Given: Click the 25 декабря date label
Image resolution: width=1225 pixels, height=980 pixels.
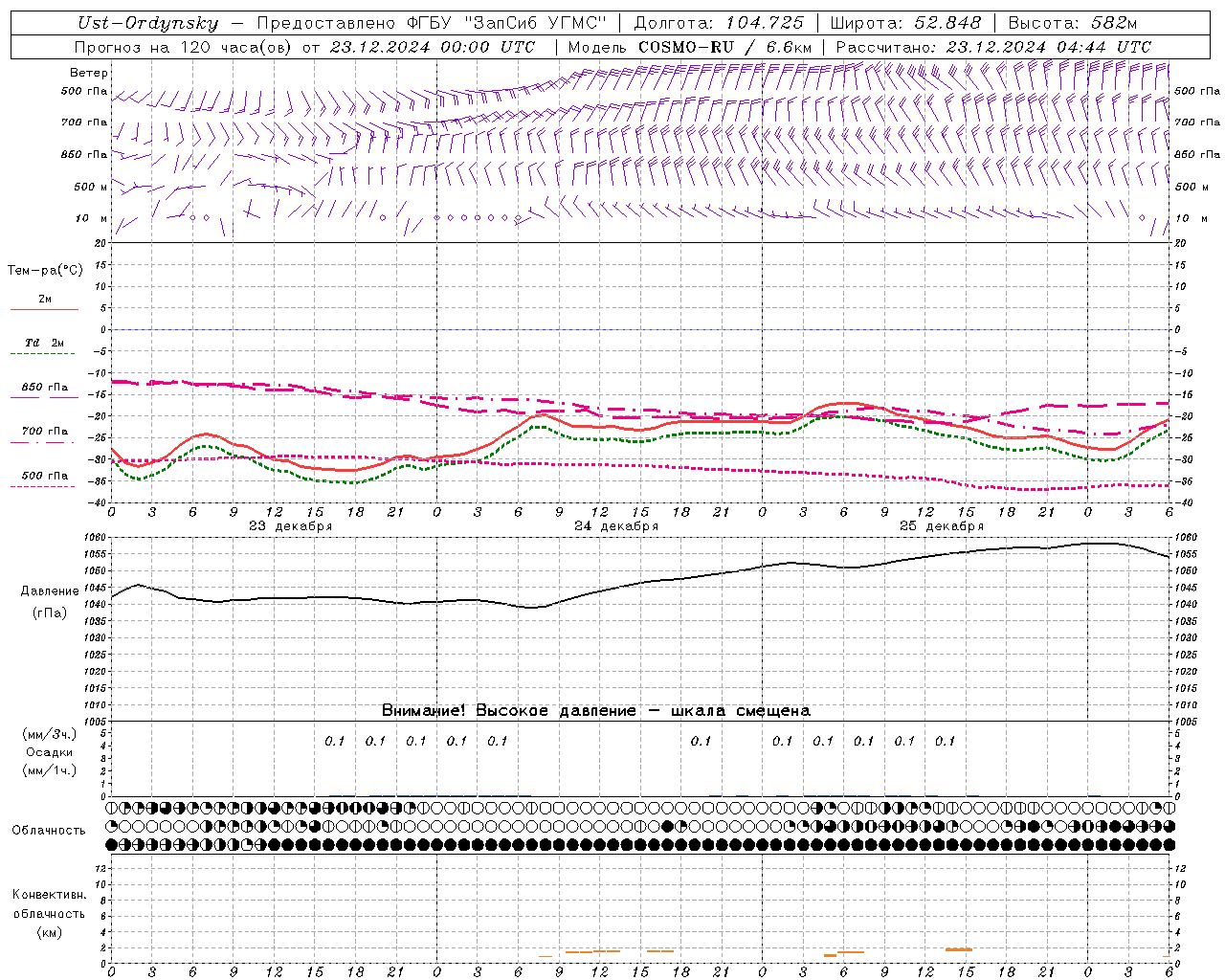Looking at the screenshot, I should point(941,526).
